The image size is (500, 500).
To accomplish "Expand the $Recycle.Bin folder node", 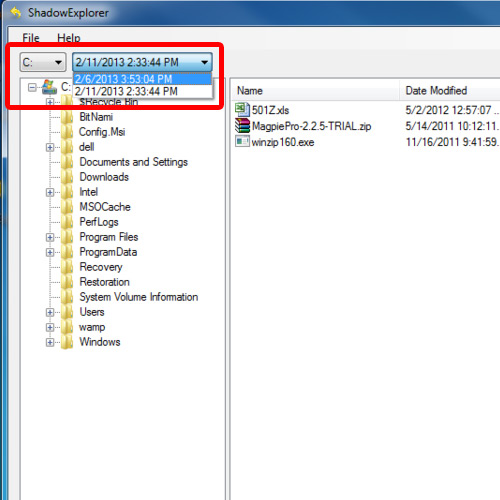I will coord(50,102).
